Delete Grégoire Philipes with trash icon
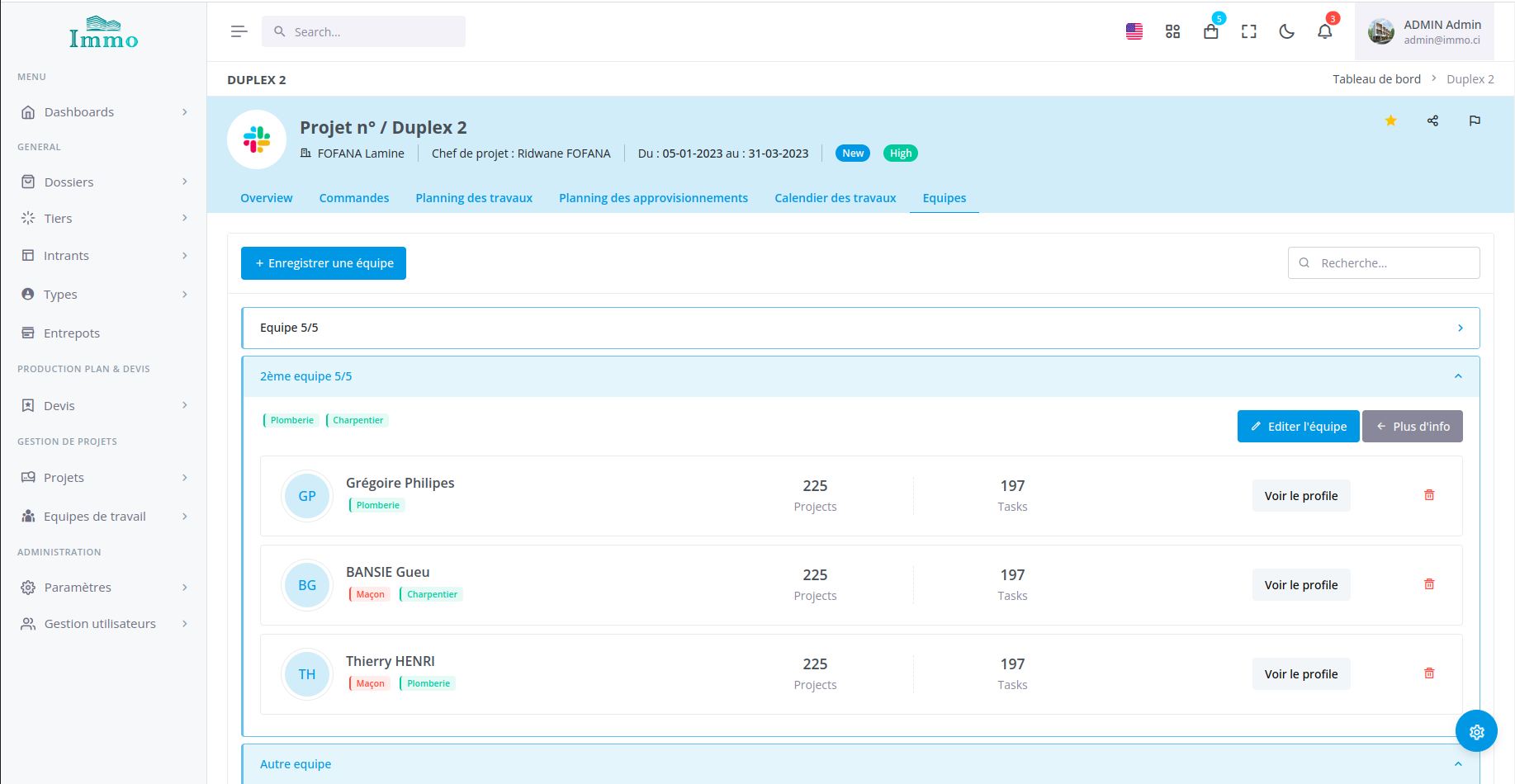Screen dimensions: 1515x784 coord(1429,495)
